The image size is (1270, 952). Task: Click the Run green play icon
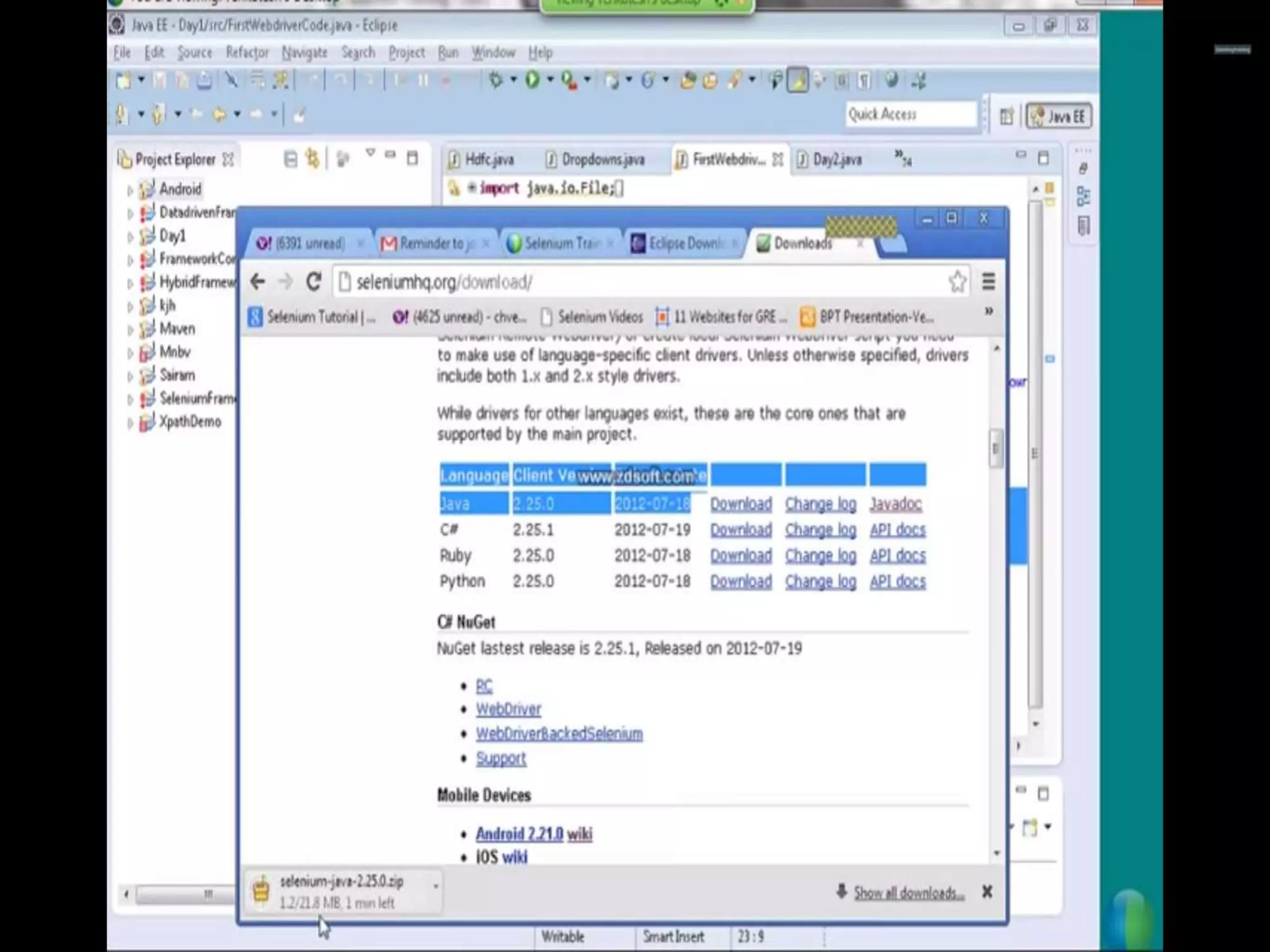tap(532, 80)
